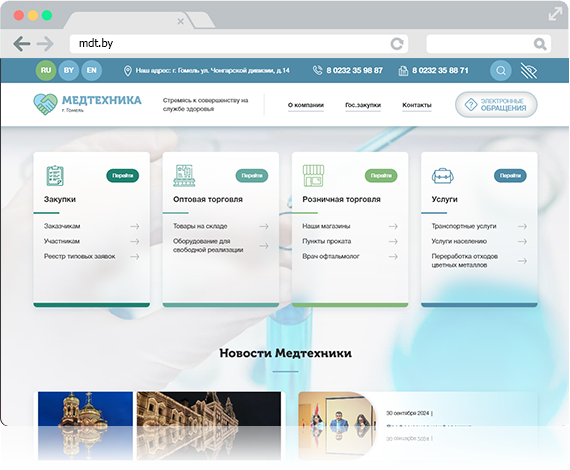Image resolution: width=570 pixels, height=470 pixels.
Task: Reload page with the refresh icon
Action: (x=397, y=44)
